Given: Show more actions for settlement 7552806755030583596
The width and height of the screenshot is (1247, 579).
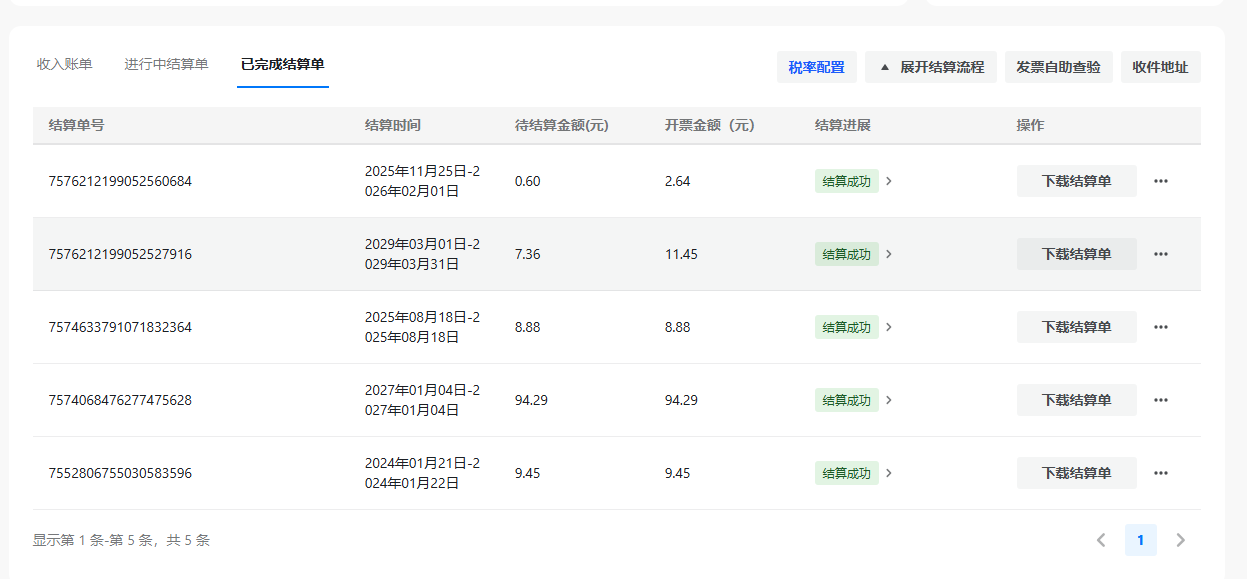Looking at the screenshot, I should tap(1160, 473).
